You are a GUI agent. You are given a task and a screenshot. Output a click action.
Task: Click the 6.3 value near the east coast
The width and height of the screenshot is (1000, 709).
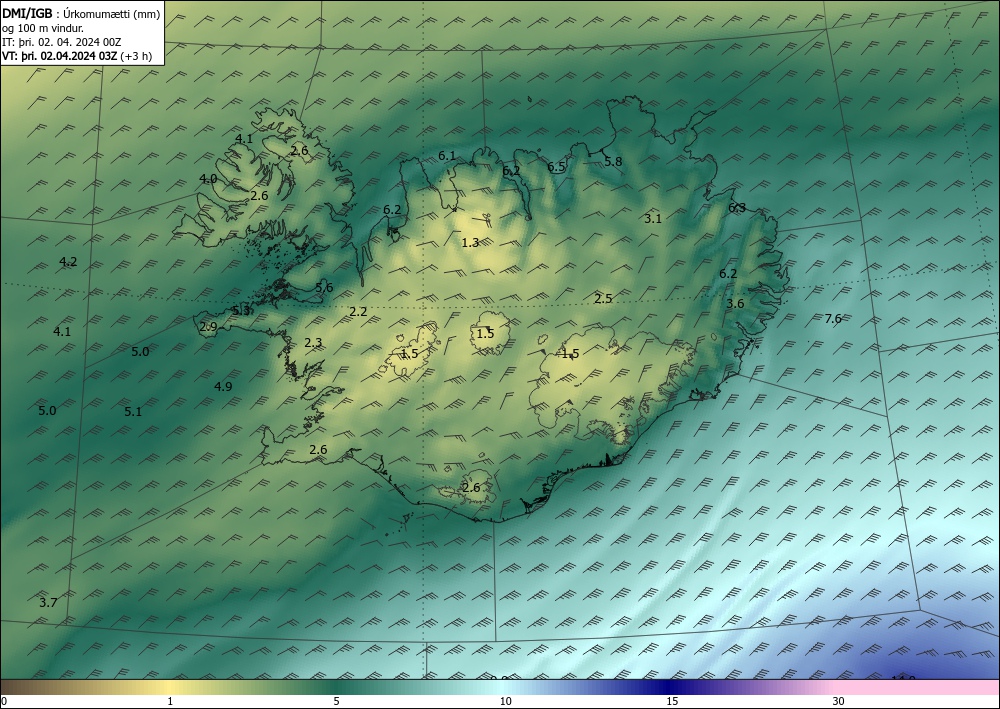[737, 208]
